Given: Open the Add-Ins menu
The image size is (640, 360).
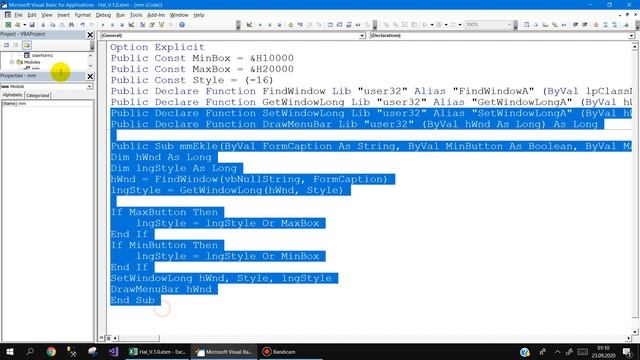Looking at the screenshot, I should point(156,15).
